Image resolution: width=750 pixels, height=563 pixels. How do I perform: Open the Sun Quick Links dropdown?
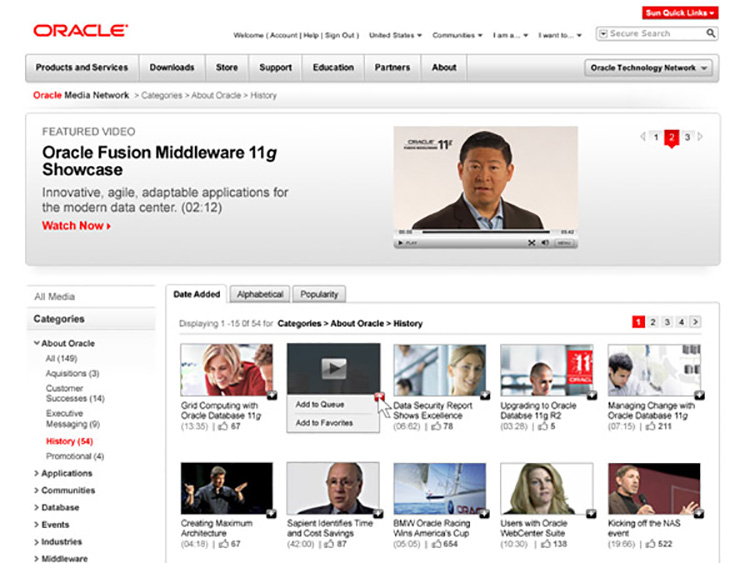(x=680, y=13)
